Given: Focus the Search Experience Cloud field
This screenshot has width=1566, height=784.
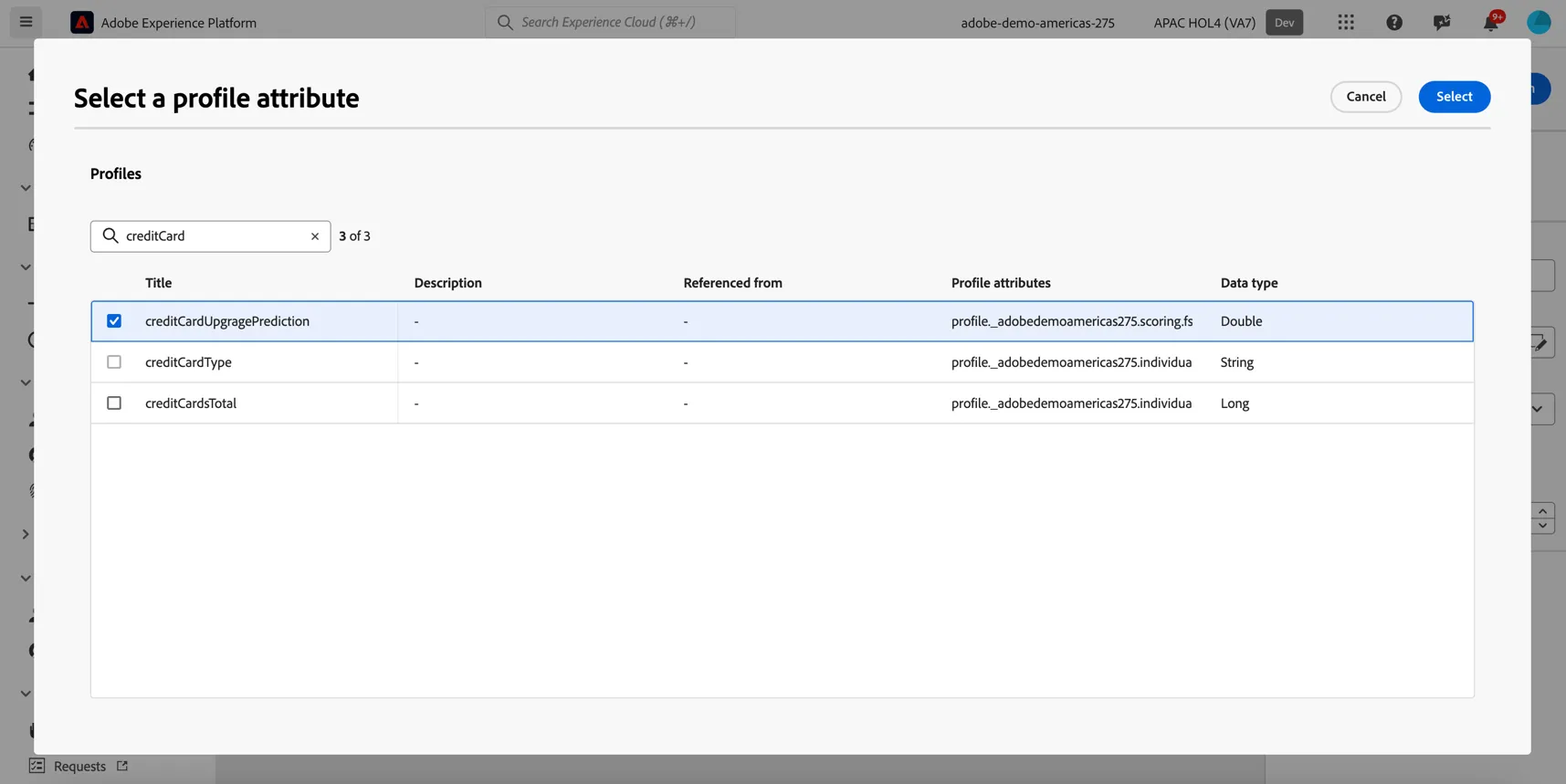Looking at the screenshot, I should click(x=610, y=22).
